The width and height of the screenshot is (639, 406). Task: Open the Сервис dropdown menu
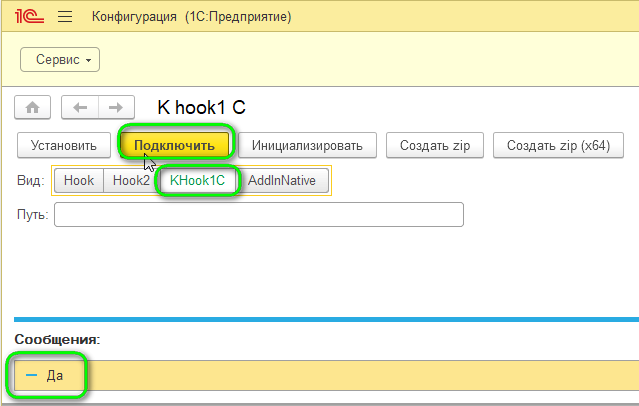coord(60,60)
